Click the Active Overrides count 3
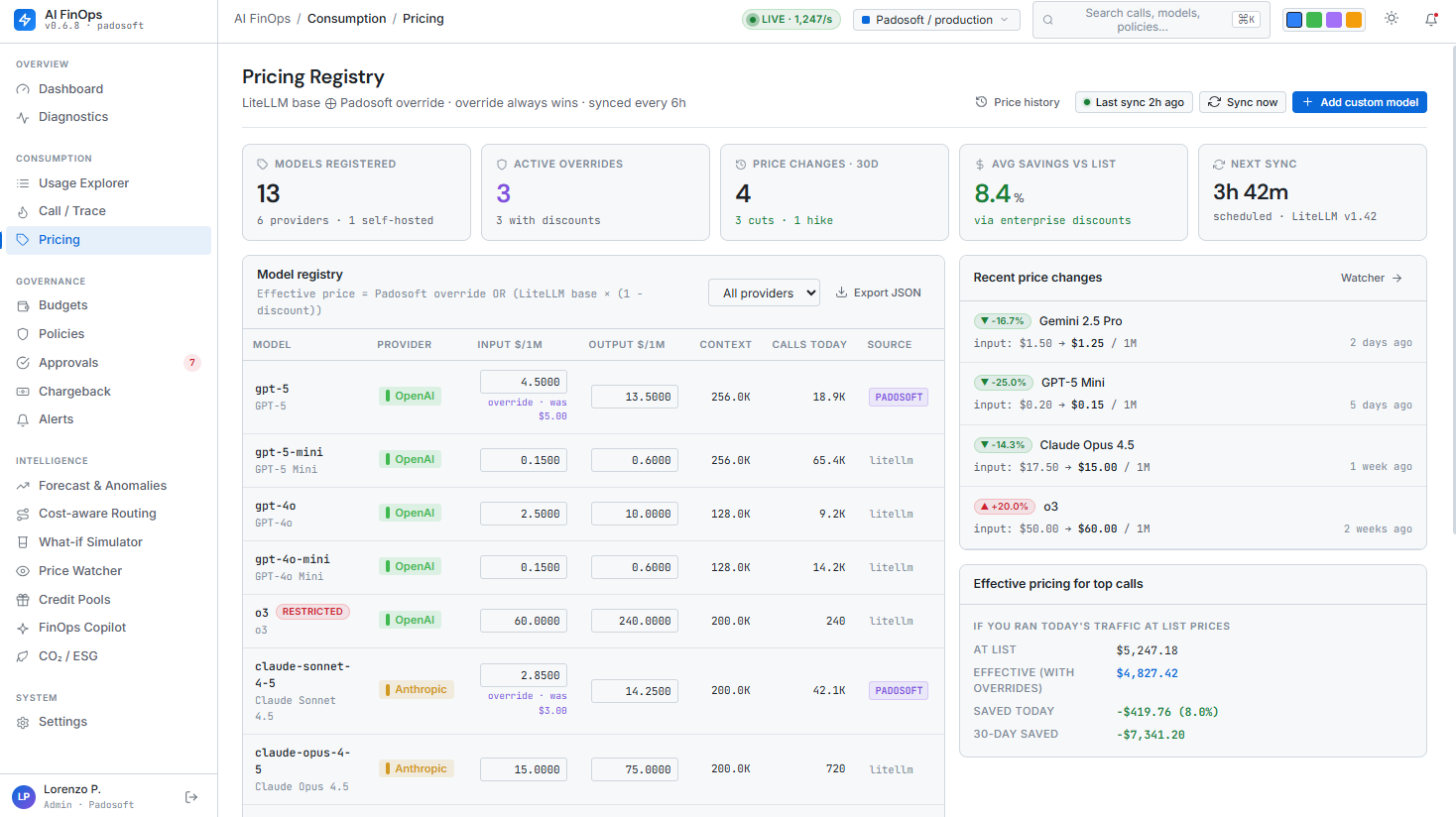The width and height of the screenshot is (1456, 817). pyautogui.click(x=504, y=193)
